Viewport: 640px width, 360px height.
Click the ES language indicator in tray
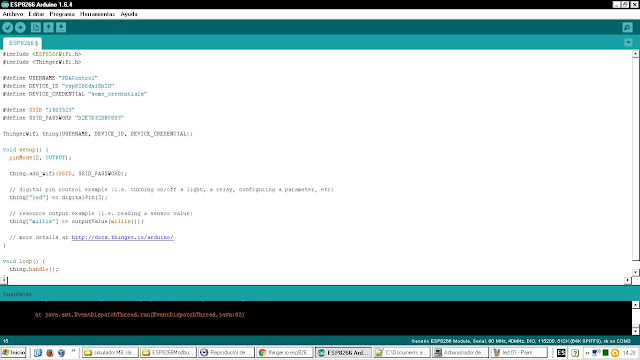(561, 353)
